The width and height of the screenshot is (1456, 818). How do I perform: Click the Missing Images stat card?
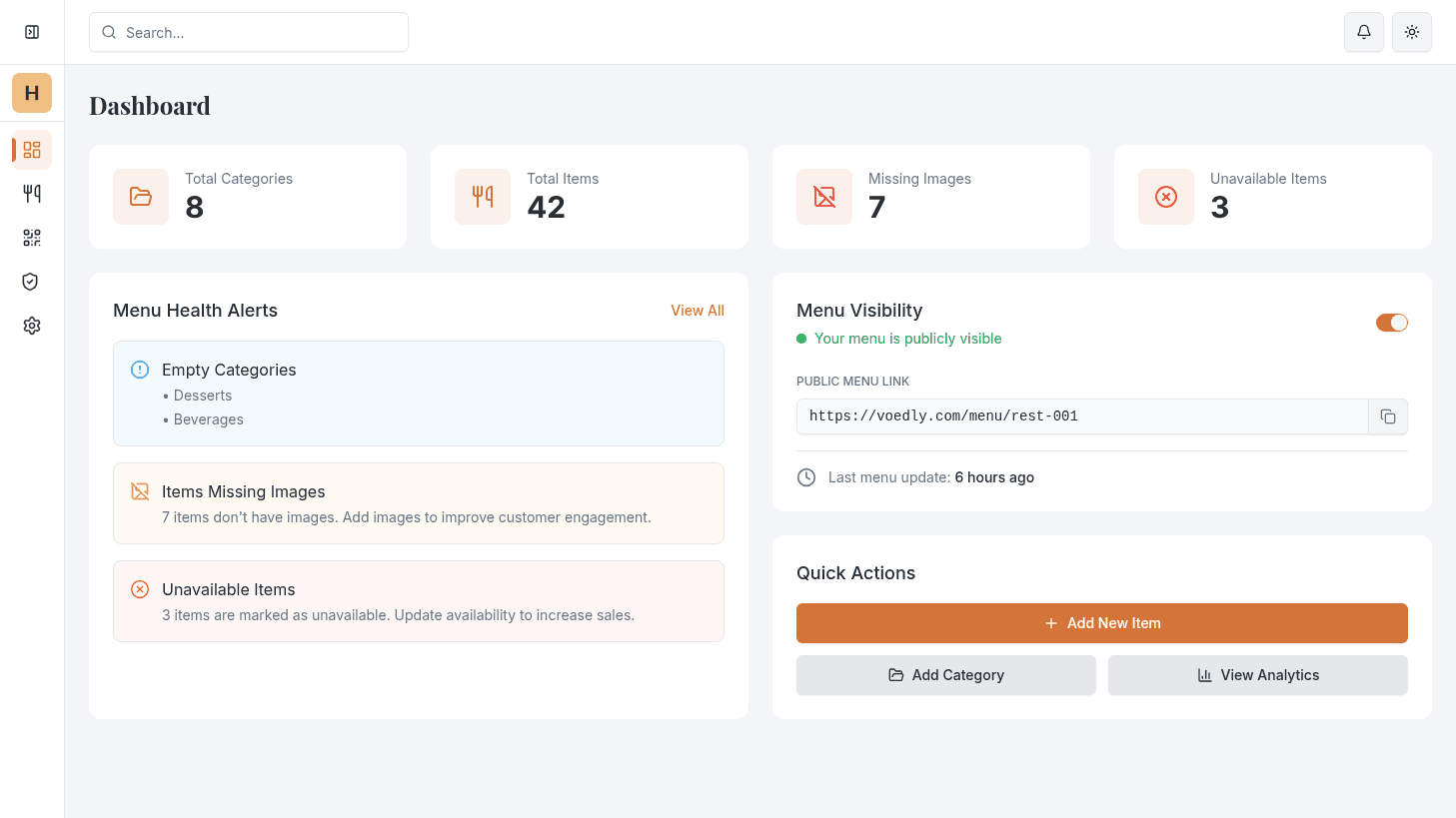click(930, 196)
